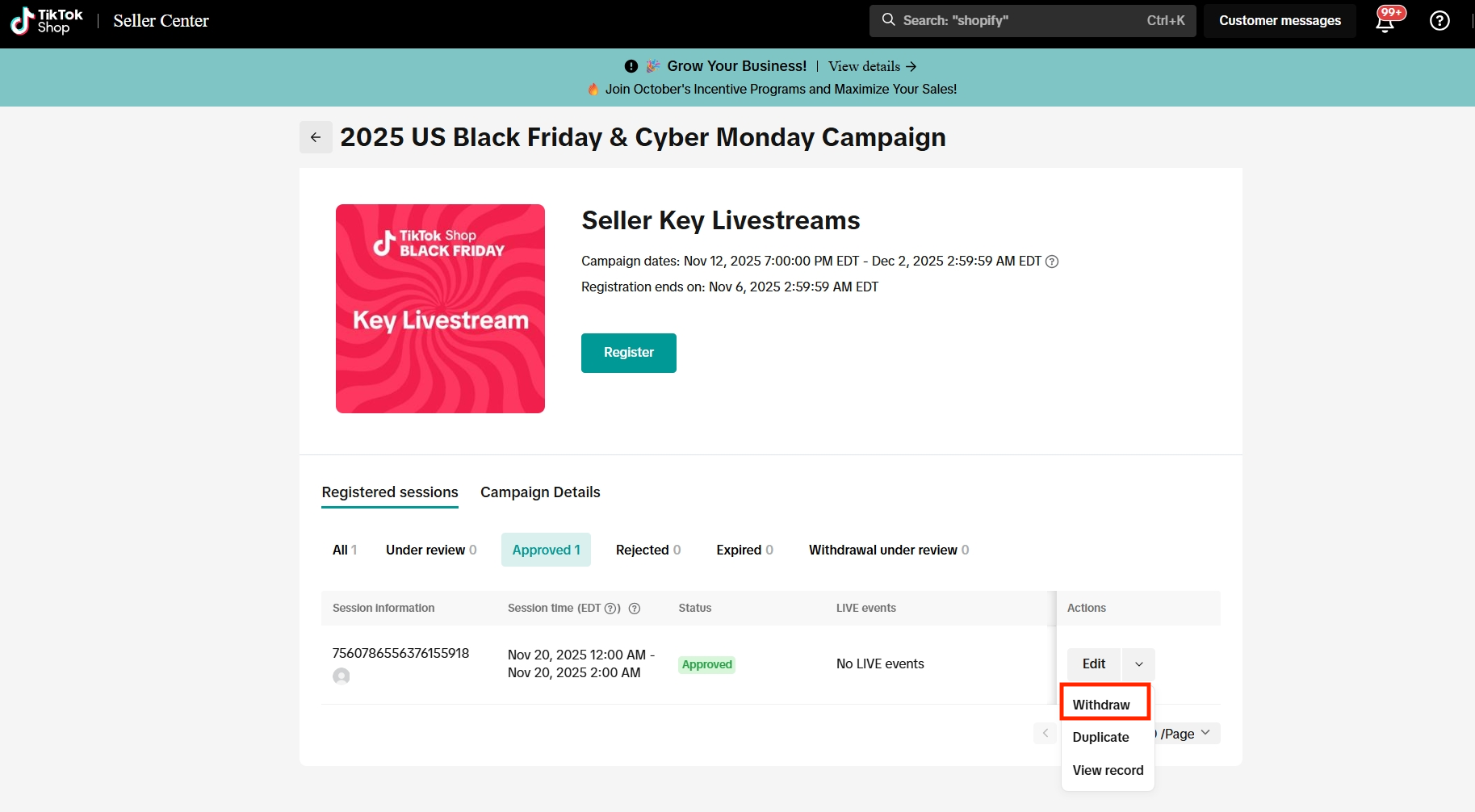
Task: Open the help question mark icon
Action: [1439, 21]
